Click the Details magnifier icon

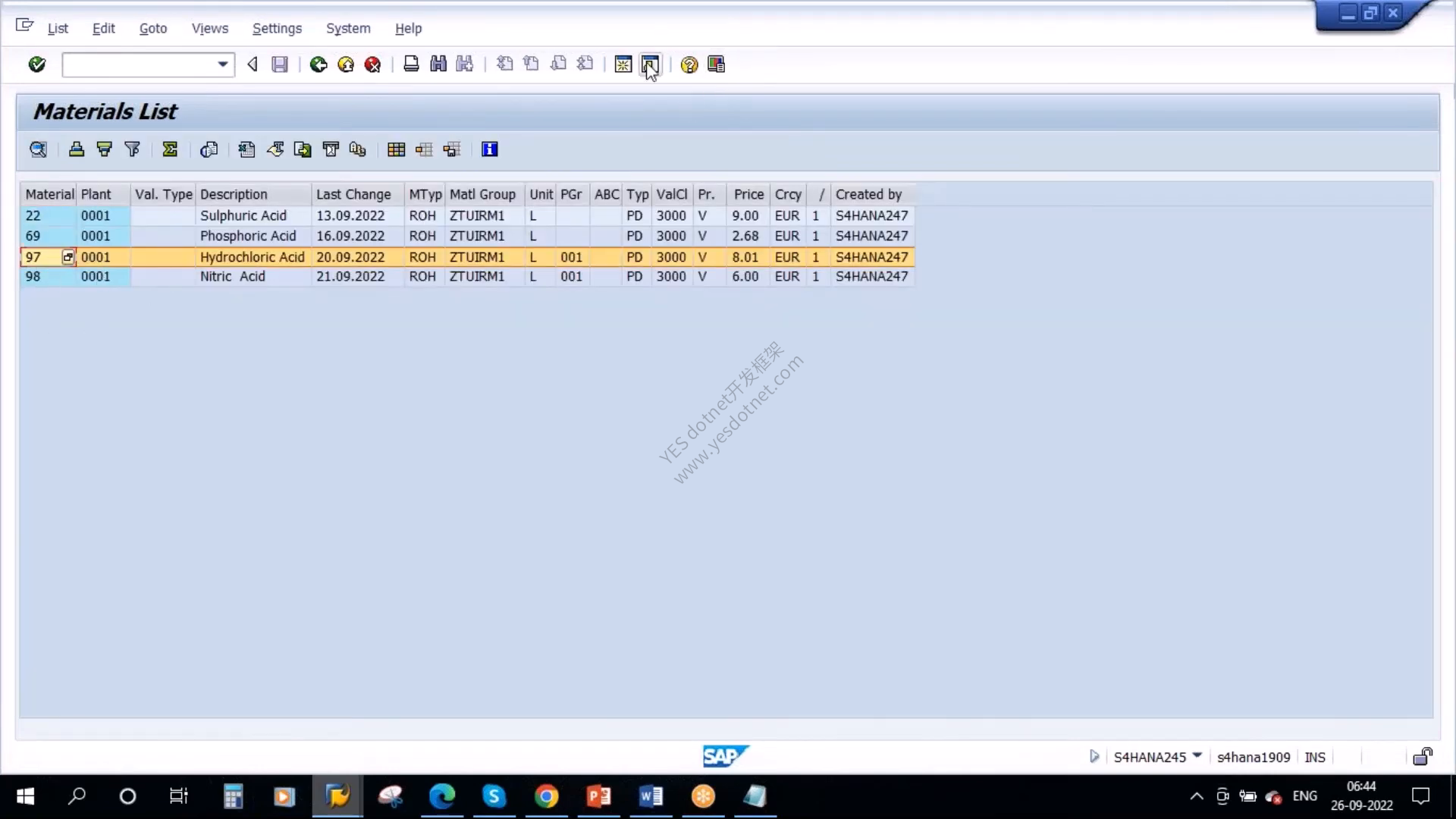38,149
